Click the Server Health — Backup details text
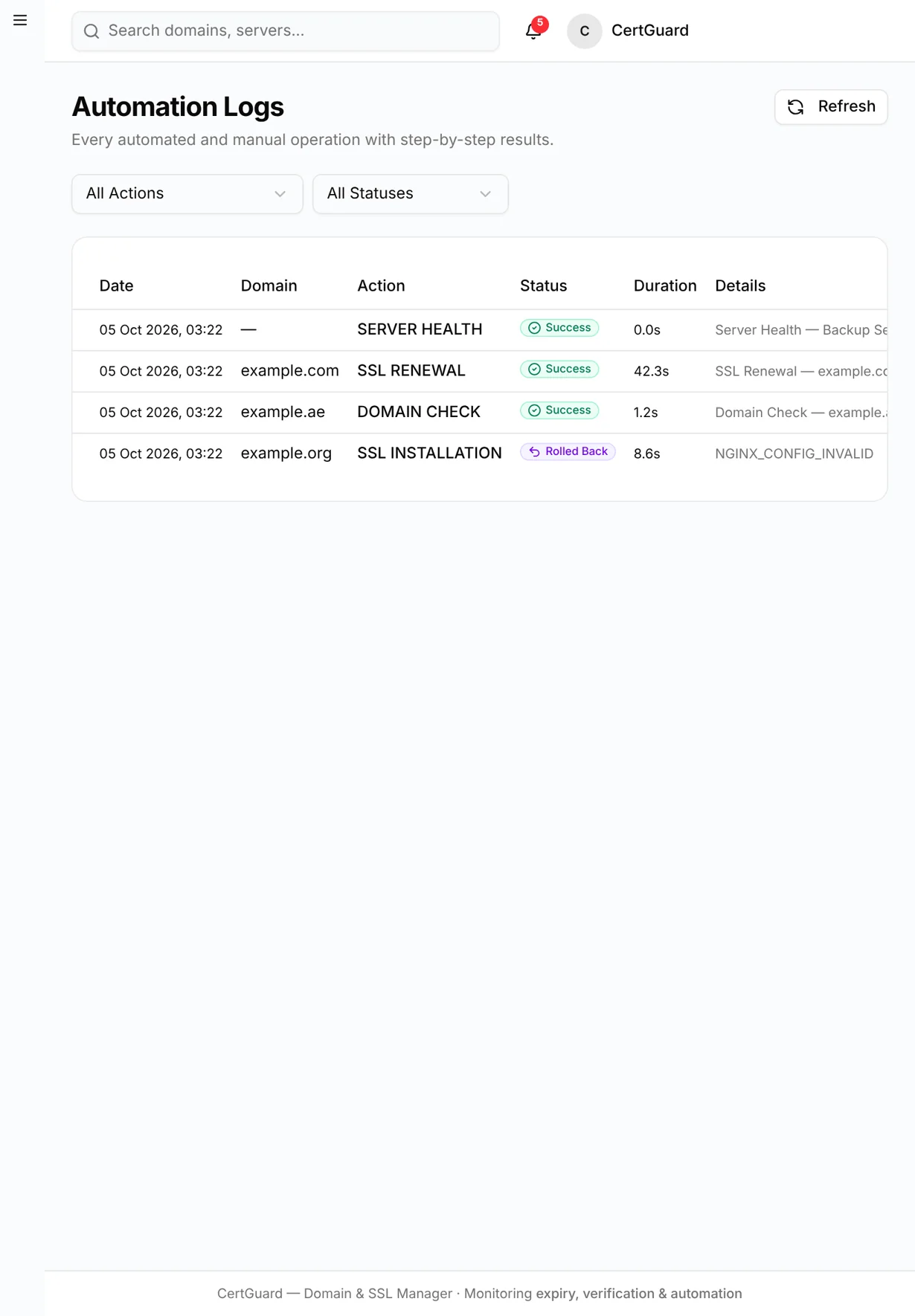This screenshot has height=1316, width=915. (x=801, y=330)
